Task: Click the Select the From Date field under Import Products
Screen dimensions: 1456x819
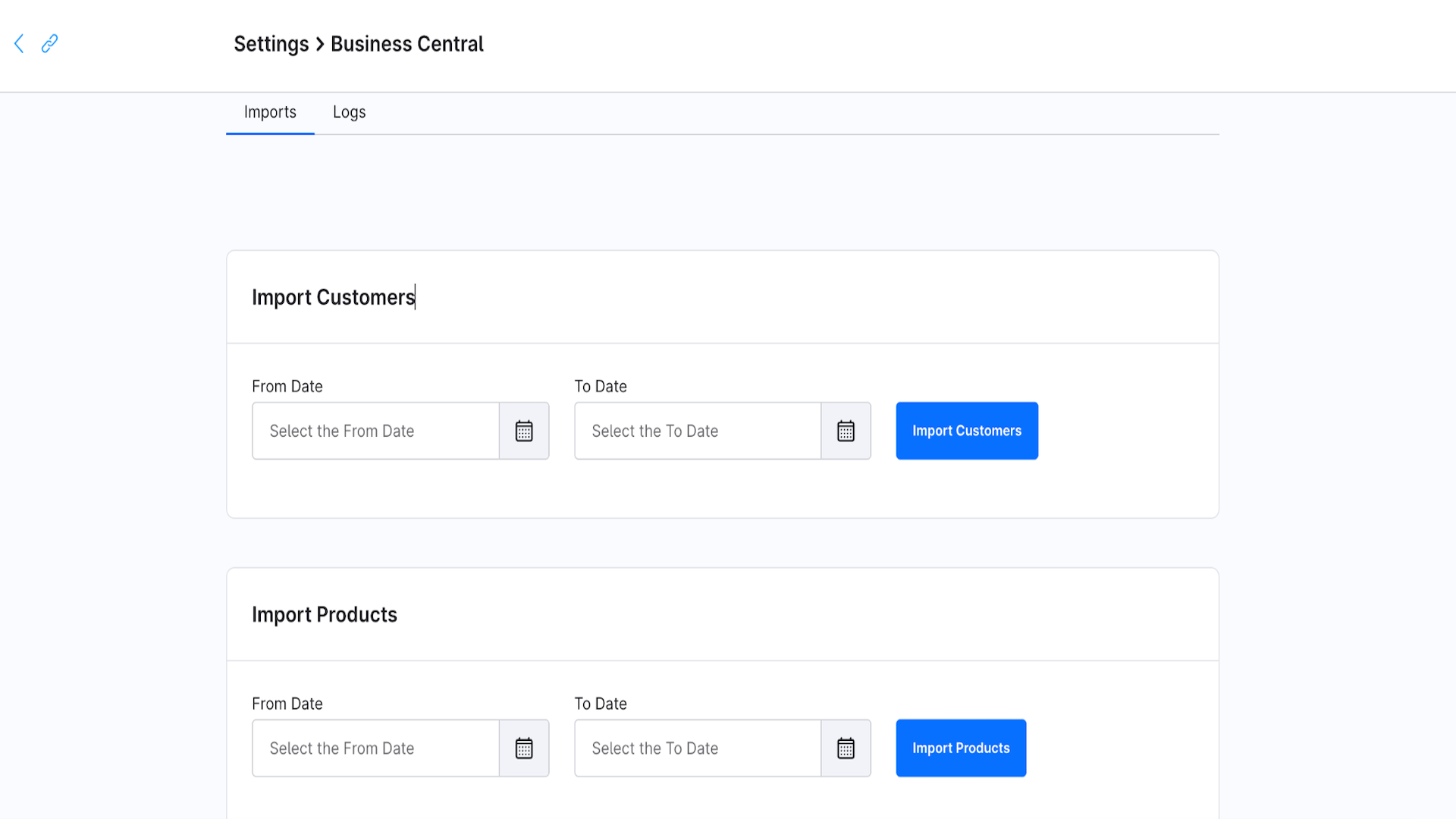Action: (375, 748)
